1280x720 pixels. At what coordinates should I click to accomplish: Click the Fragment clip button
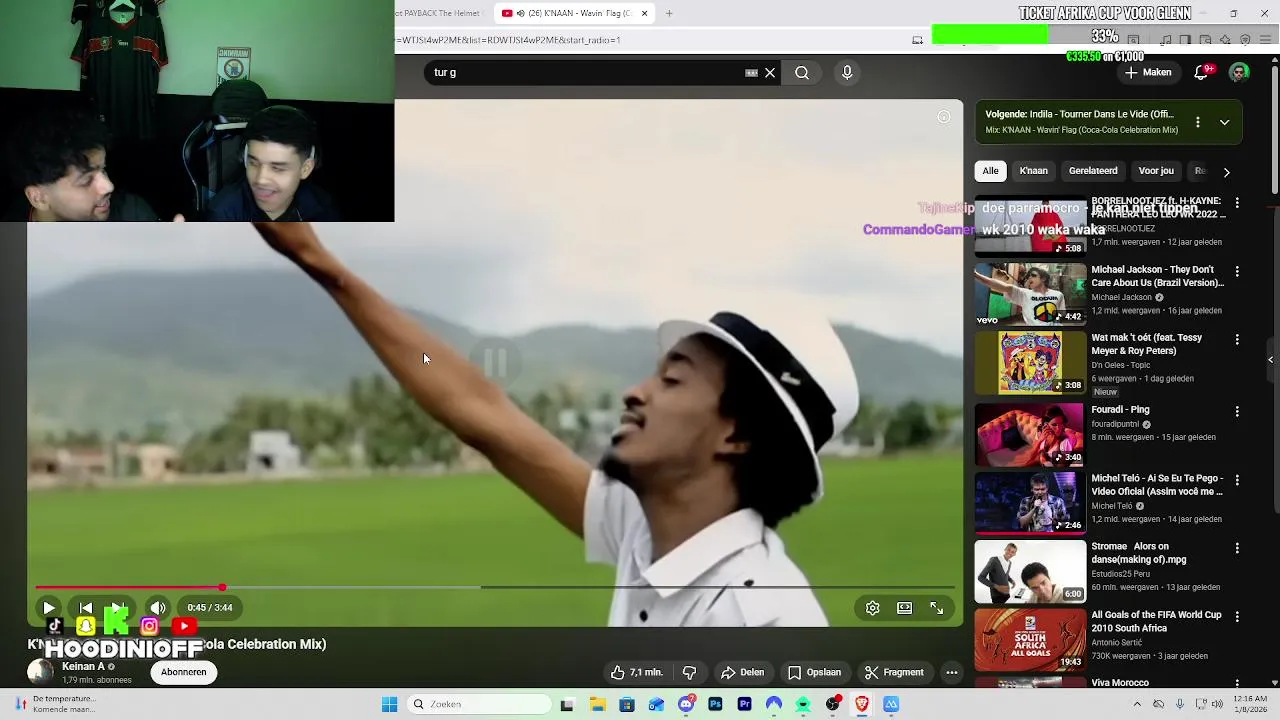point(893,672)
